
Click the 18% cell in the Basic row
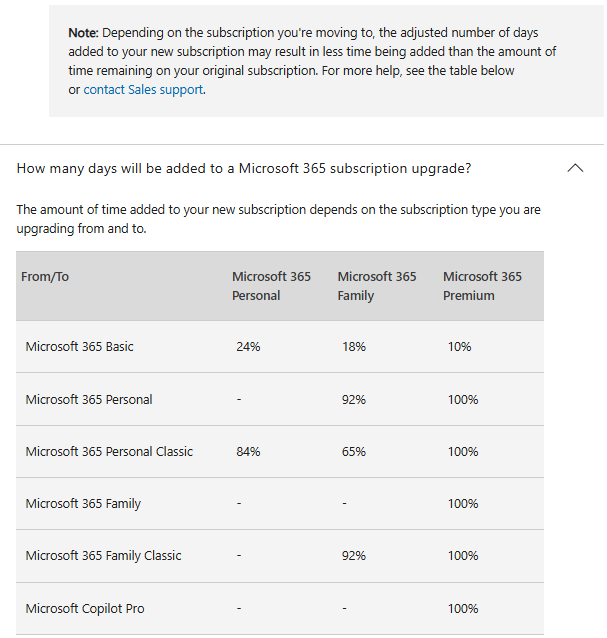coord(354,347)
